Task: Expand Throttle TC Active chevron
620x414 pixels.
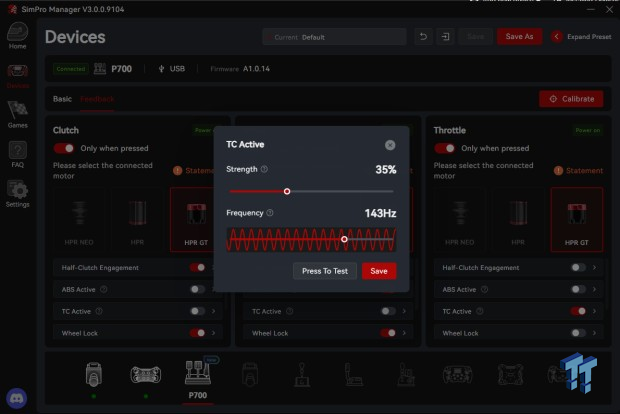Action: point(594,311)
